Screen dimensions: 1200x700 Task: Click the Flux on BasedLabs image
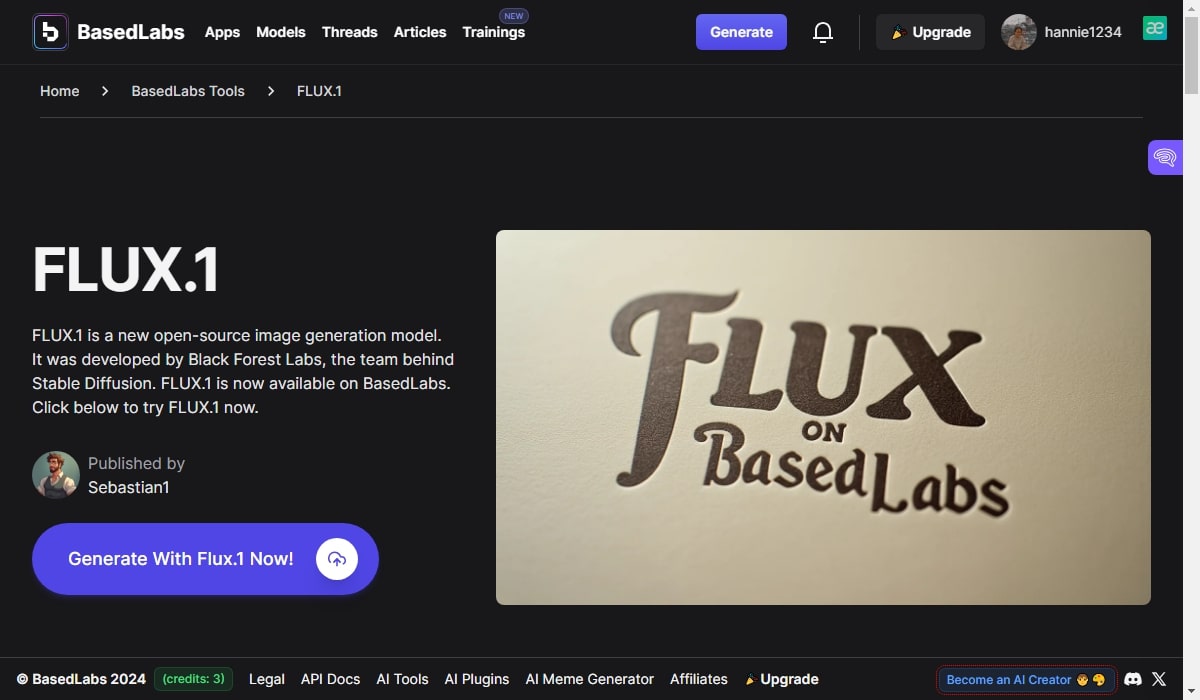click(x=823, y=417)
